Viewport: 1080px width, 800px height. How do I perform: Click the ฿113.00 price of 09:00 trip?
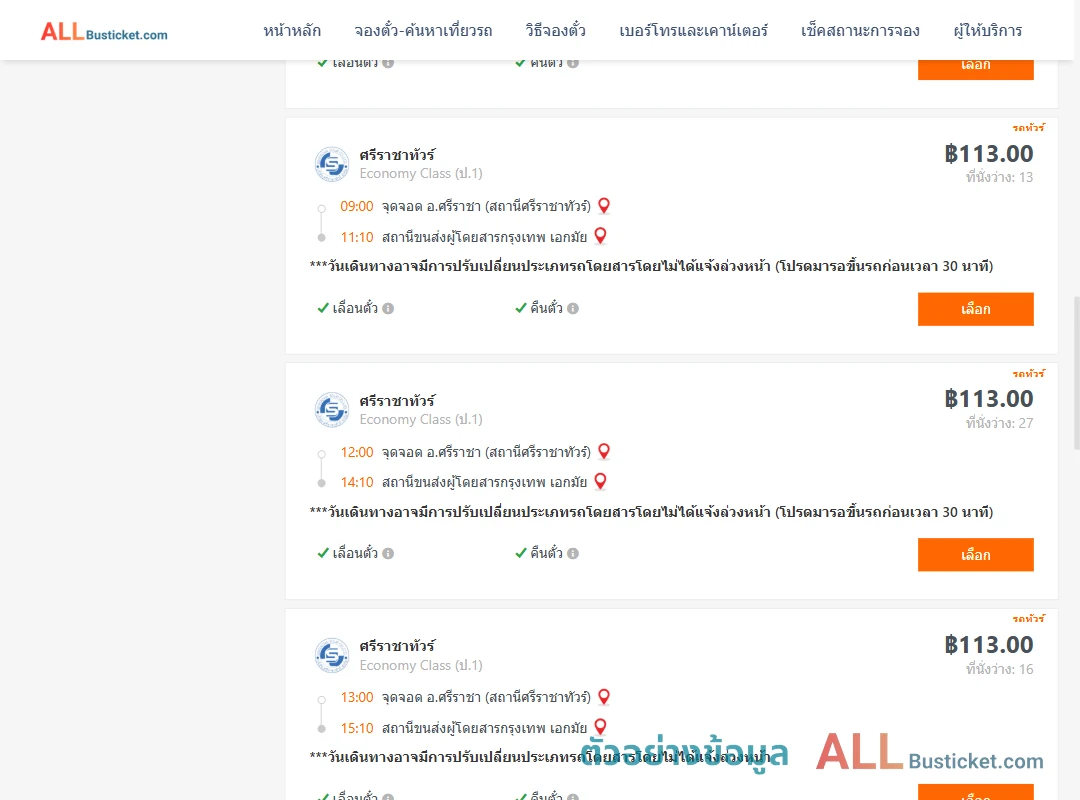pyautogui.click(x=988, y=154)
